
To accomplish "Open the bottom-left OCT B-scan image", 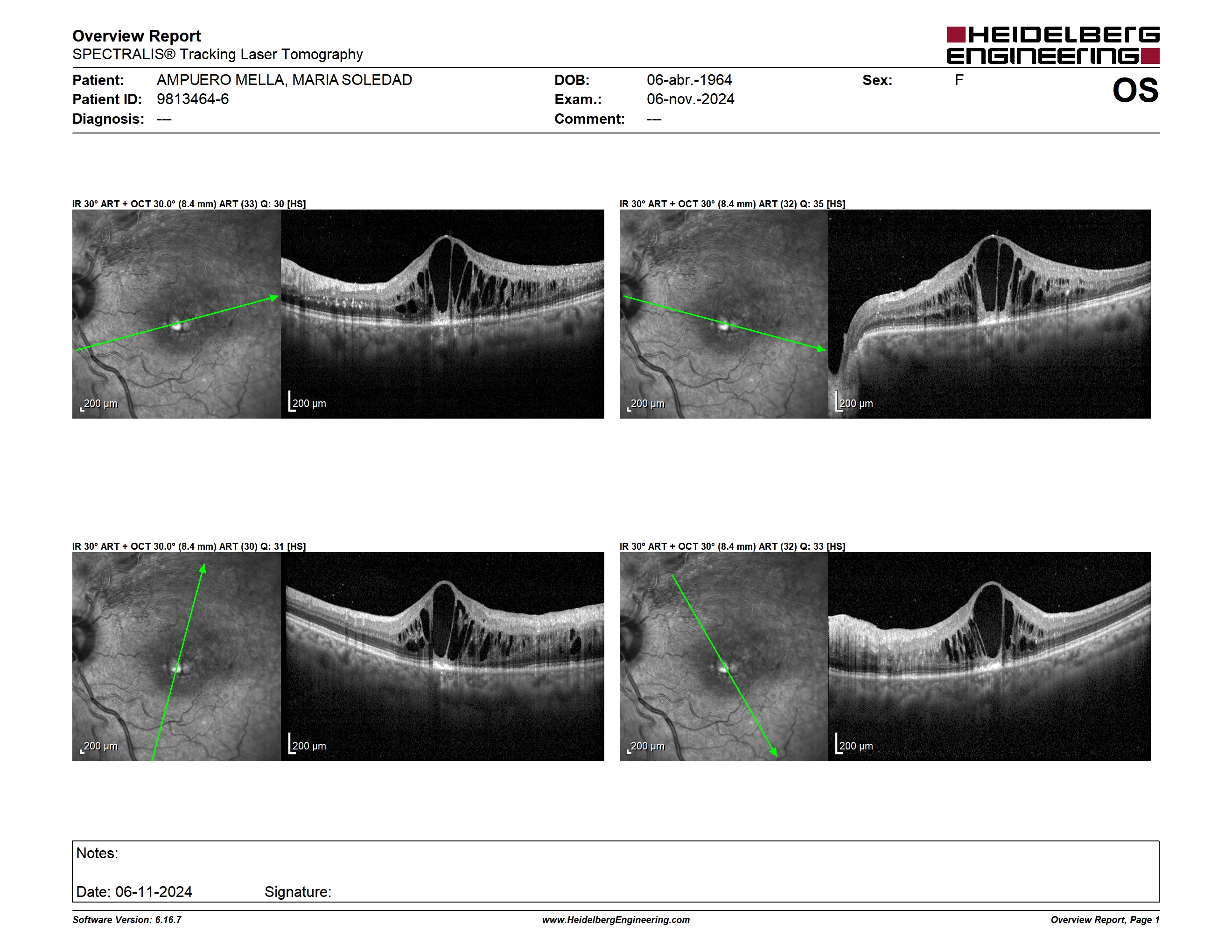I will point(442,657).
